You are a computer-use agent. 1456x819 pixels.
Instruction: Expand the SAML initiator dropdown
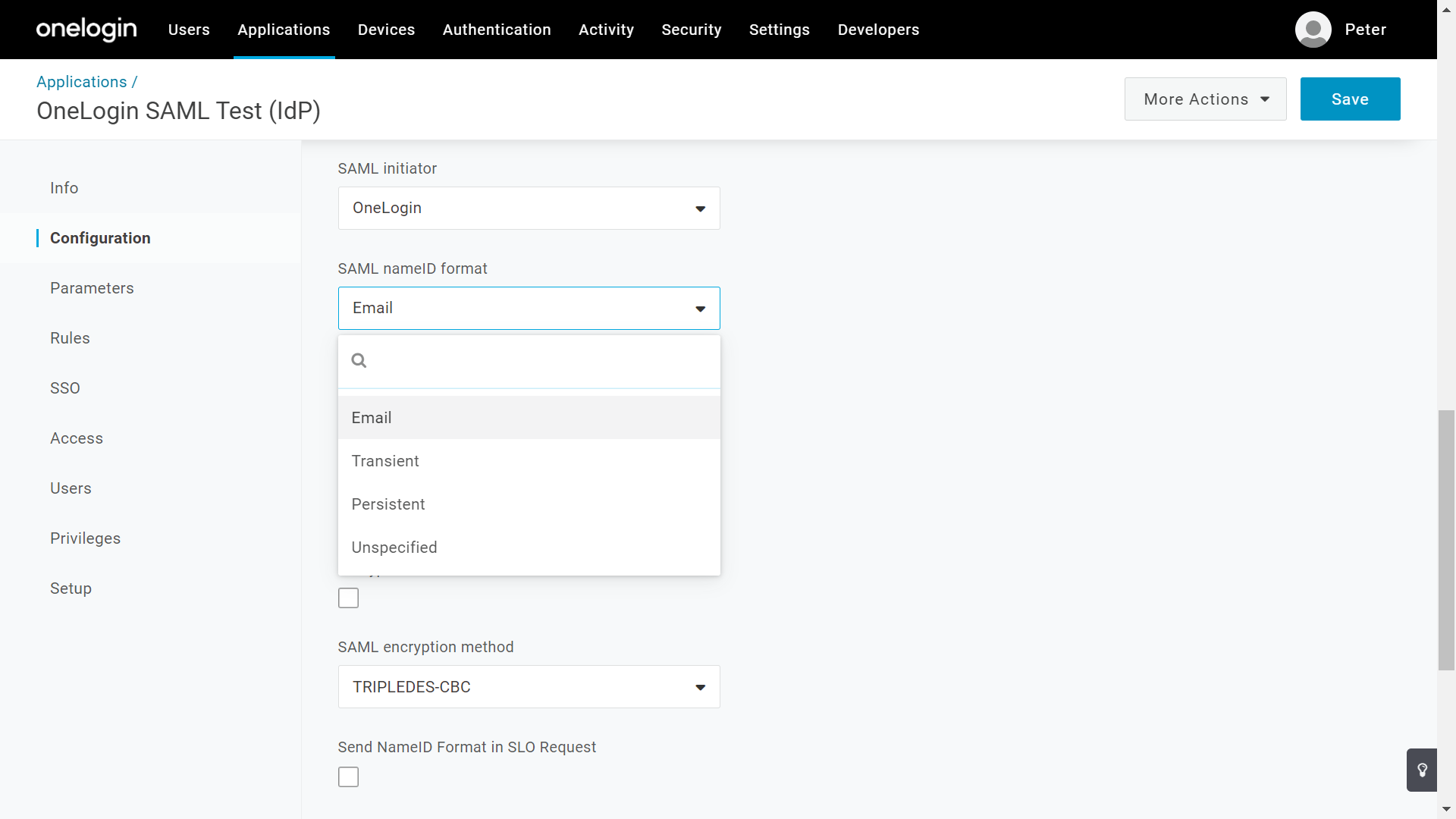[x=529, y=209]
